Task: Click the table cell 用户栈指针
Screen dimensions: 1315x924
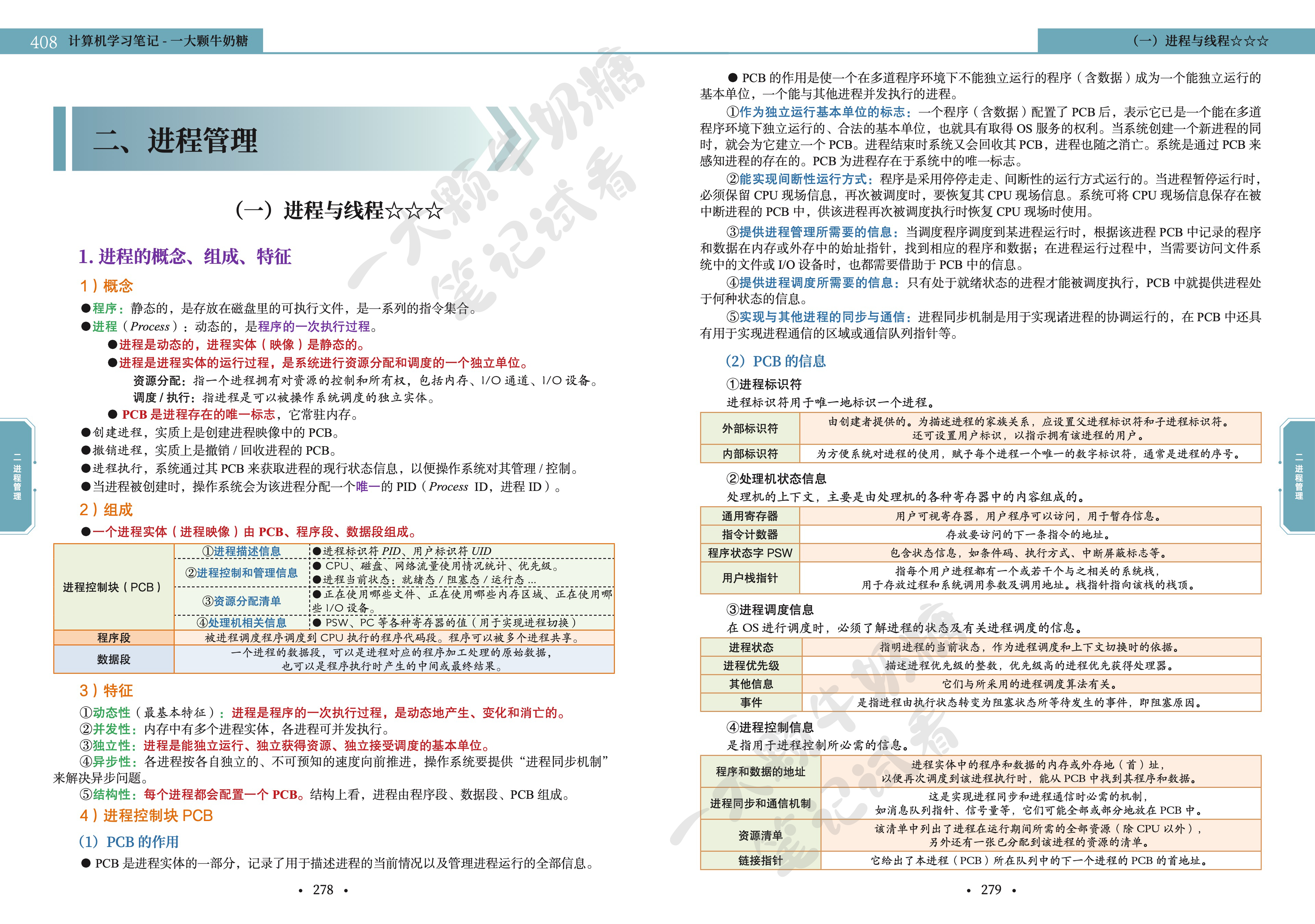Action: click(x=750, y=578)
